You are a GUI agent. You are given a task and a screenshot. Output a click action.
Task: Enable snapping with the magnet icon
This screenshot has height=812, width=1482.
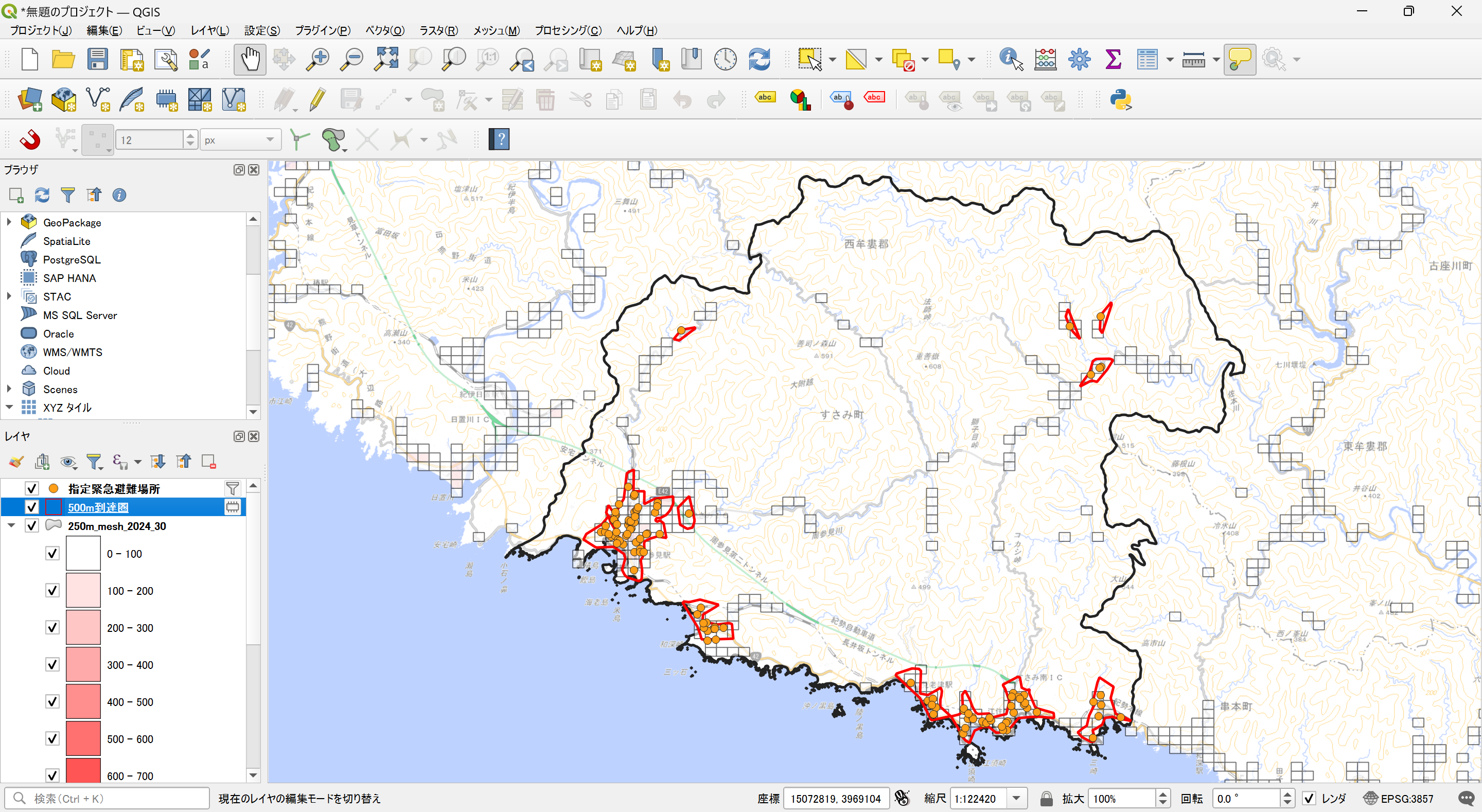pyautogui.click(x=30, y=139)
